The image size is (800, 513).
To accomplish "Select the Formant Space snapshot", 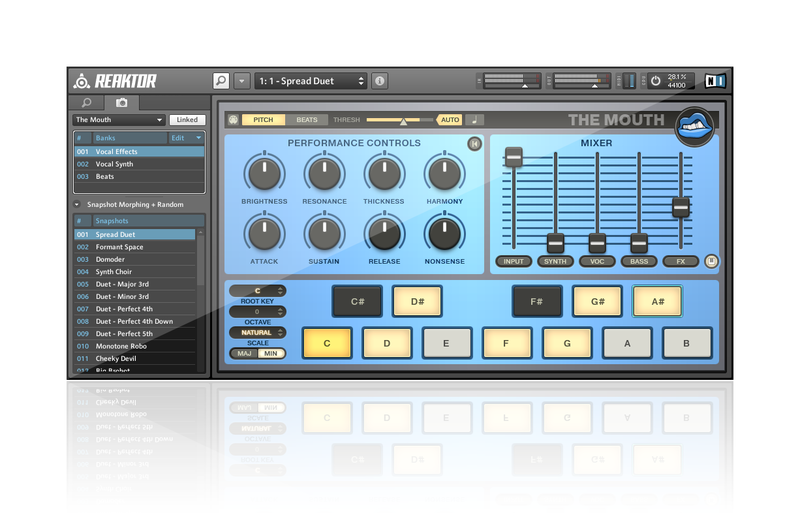I will (x=135, y=247).
